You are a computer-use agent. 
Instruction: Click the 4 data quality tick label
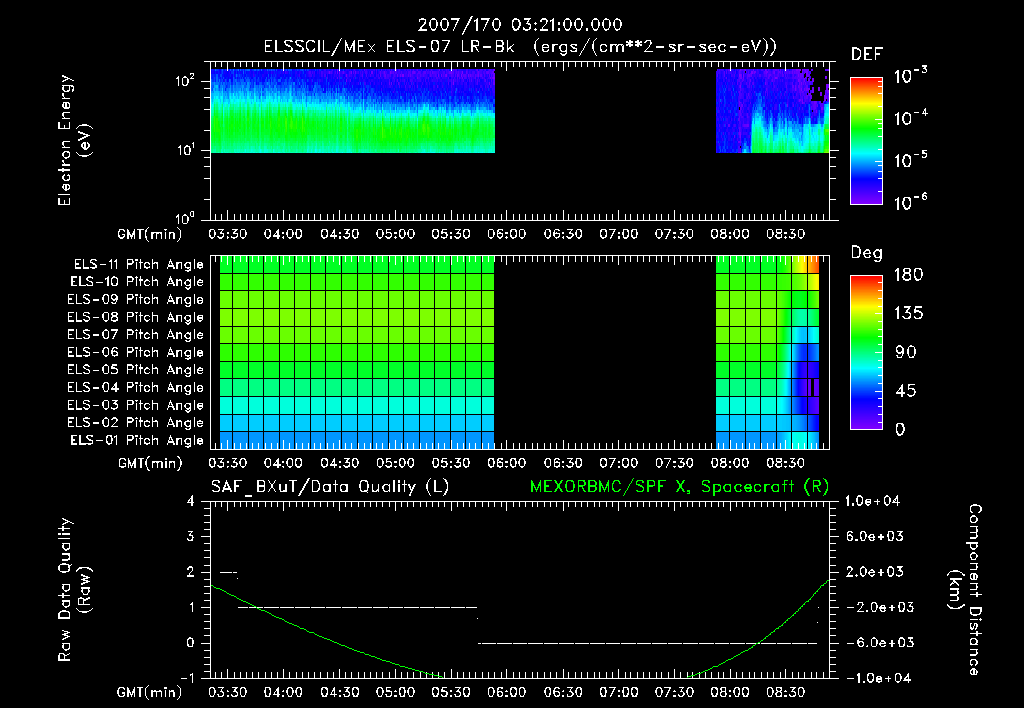click(191, 501)
